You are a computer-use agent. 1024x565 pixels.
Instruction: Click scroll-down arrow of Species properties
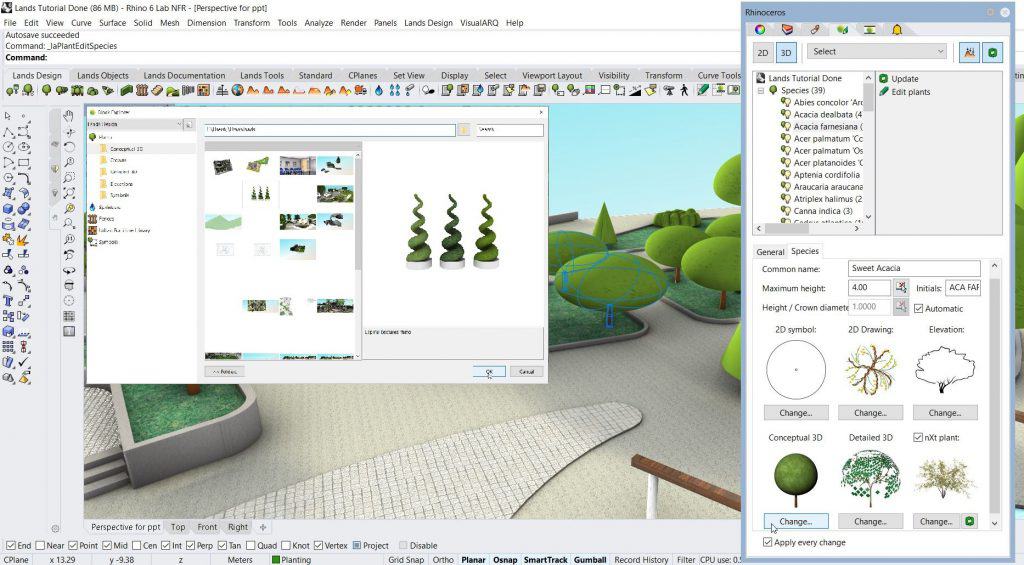point(995,523)
